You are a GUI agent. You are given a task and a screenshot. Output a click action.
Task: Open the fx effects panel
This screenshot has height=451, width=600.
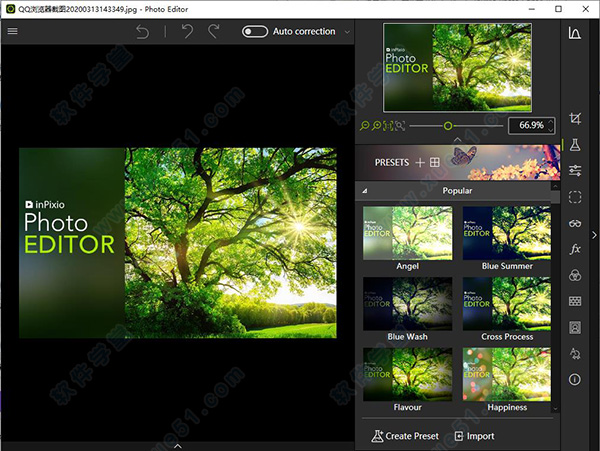(x=575, y=249)
